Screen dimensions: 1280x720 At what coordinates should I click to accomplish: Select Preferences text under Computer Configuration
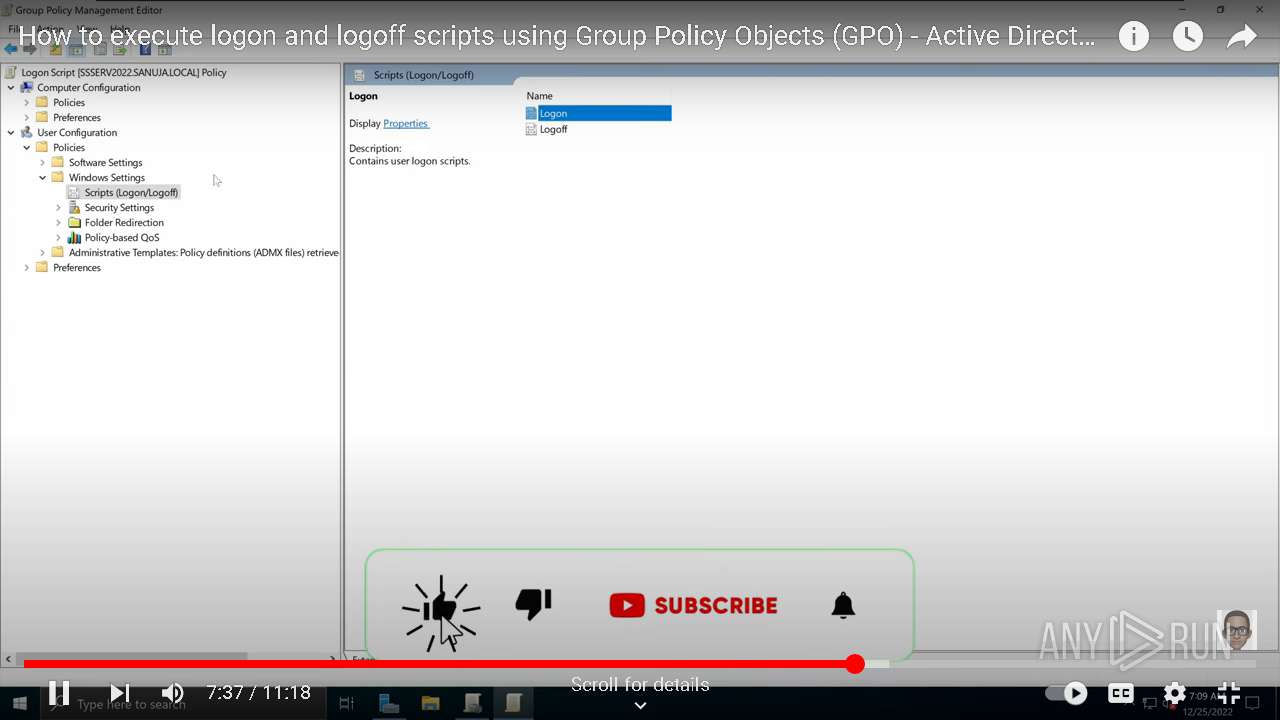77,117
